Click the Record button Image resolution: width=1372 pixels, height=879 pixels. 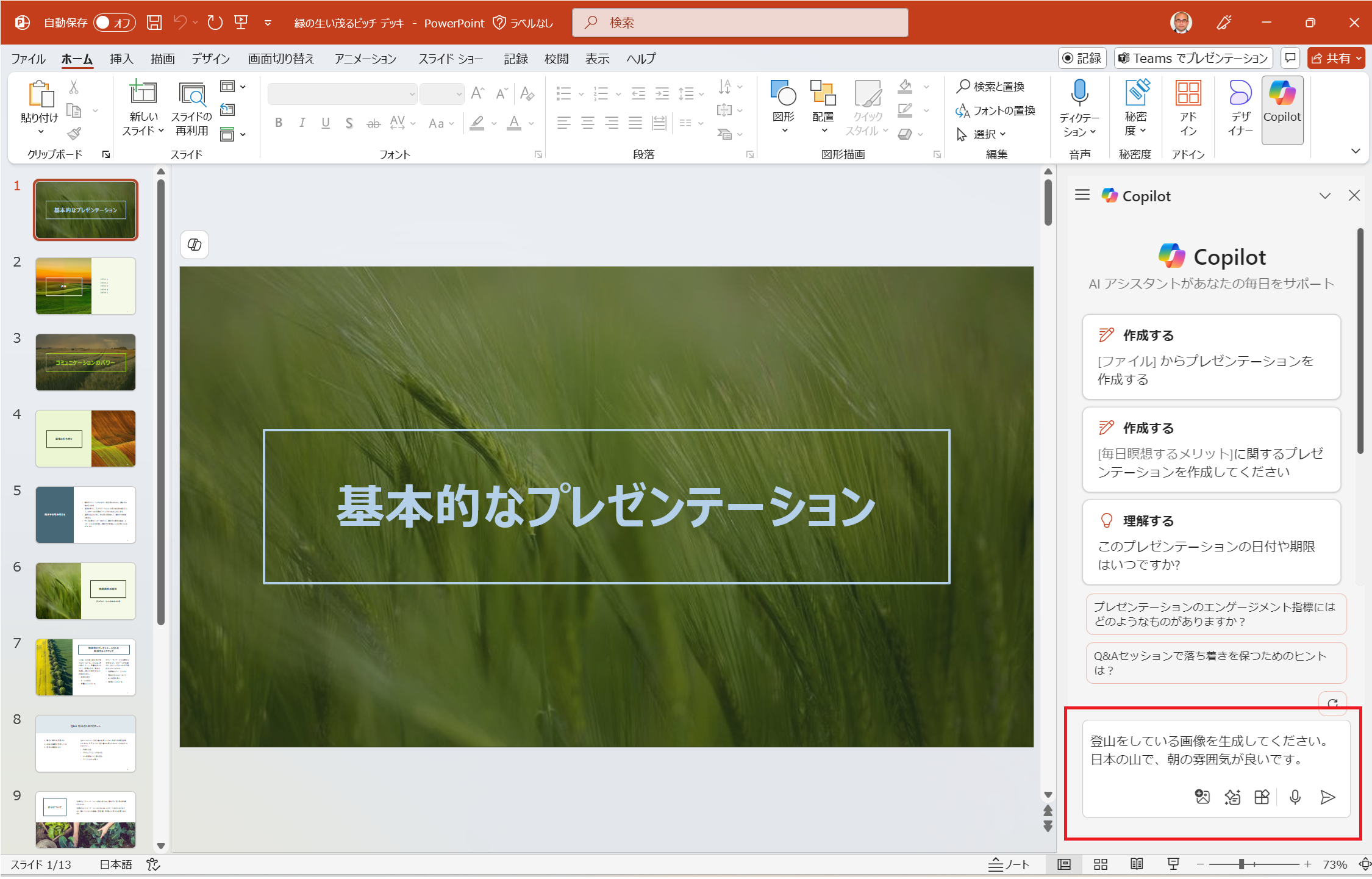[1082, 58]
